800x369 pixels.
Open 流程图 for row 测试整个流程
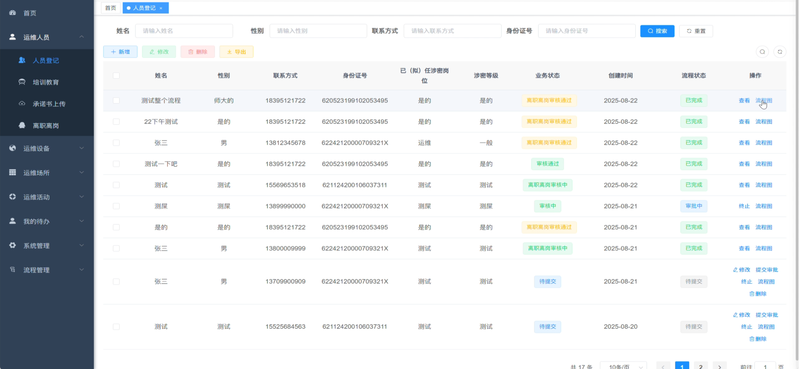(764, 101)
